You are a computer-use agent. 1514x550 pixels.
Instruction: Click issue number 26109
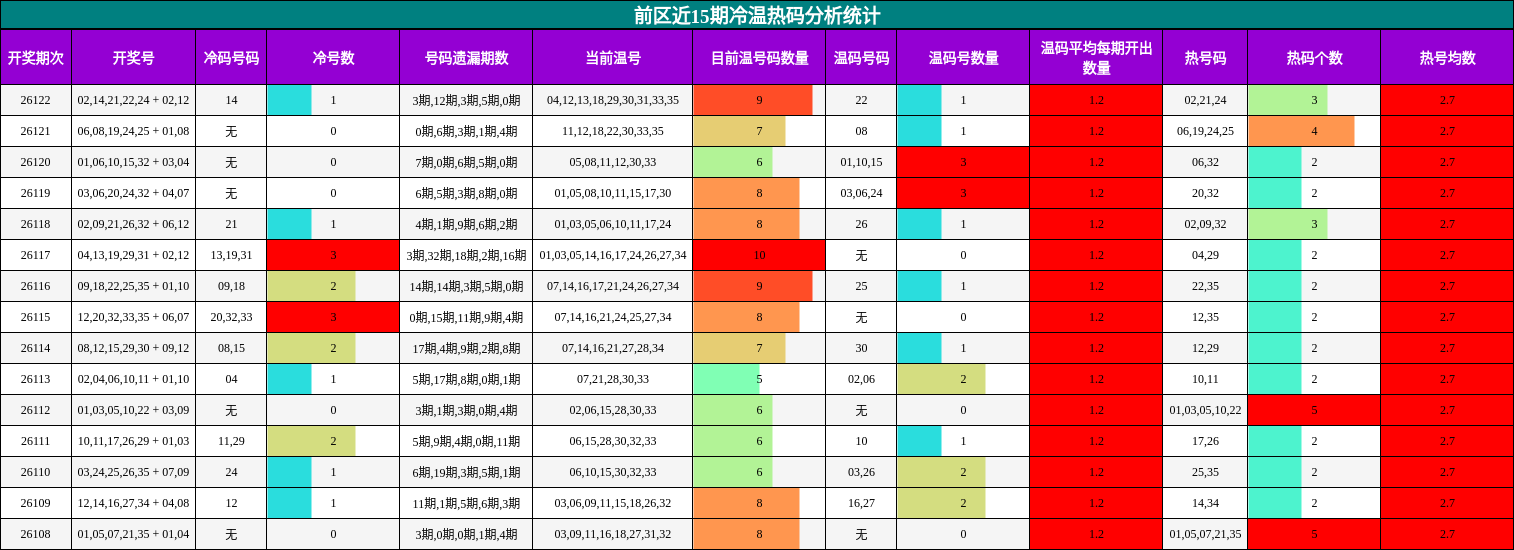36,503
